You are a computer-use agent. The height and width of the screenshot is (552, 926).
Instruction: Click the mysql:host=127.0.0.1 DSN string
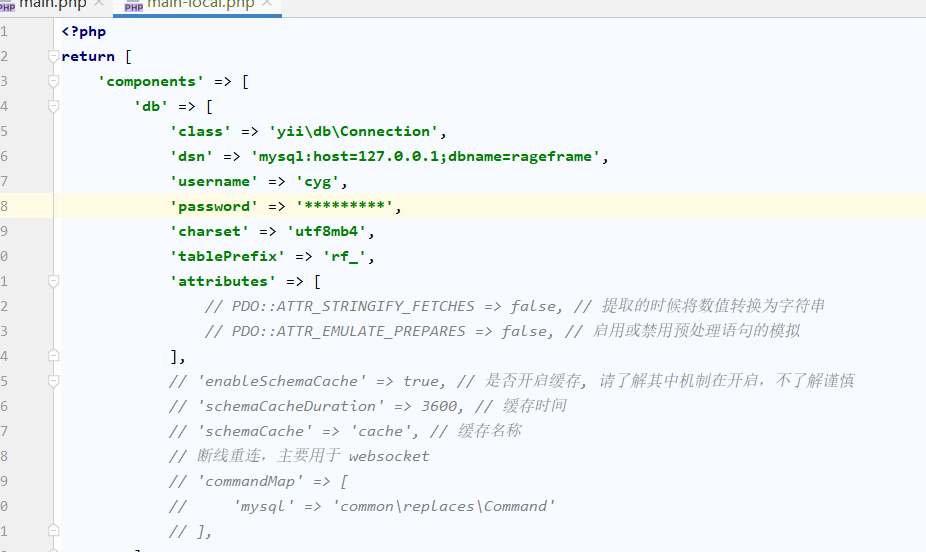pos(425,156)
